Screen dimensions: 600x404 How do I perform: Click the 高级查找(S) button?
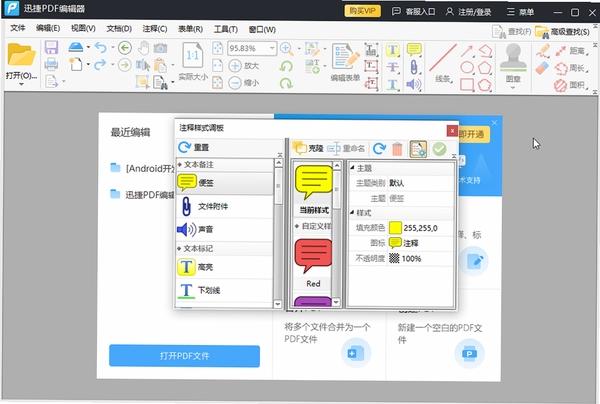(562, 32)
